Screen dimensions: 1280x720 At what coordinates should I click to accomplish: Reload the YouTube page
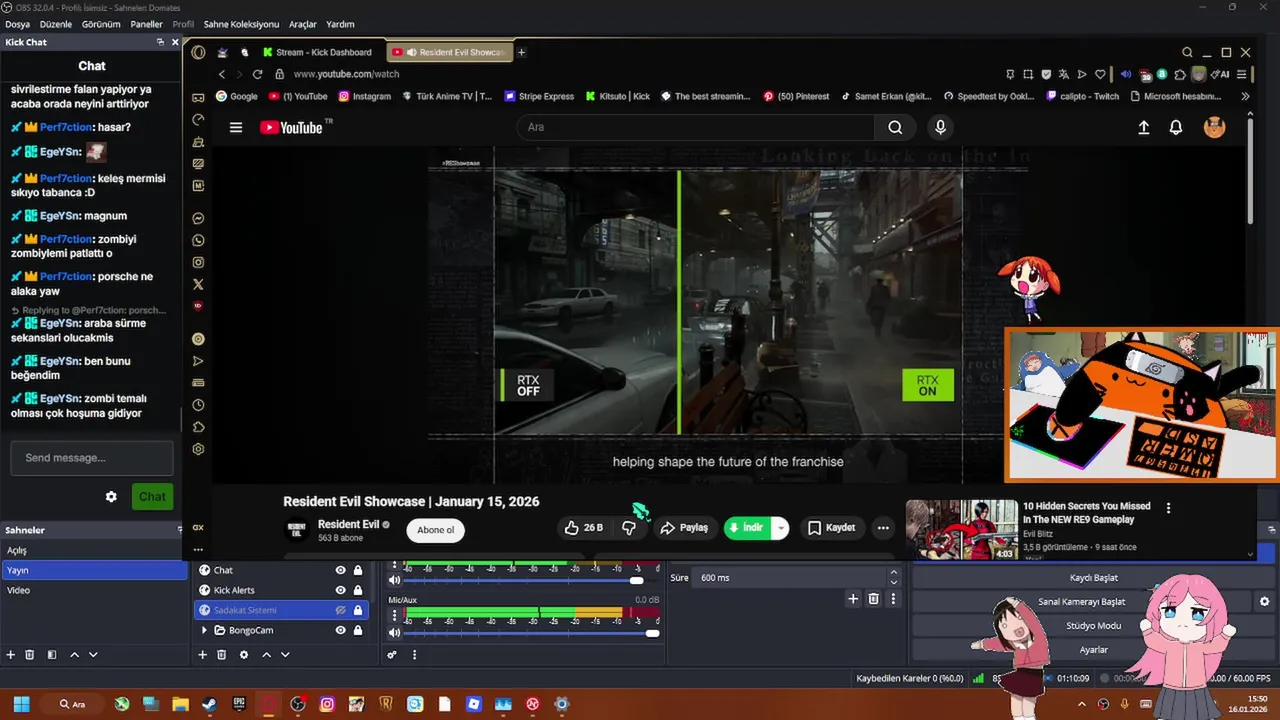click(257, 74)
